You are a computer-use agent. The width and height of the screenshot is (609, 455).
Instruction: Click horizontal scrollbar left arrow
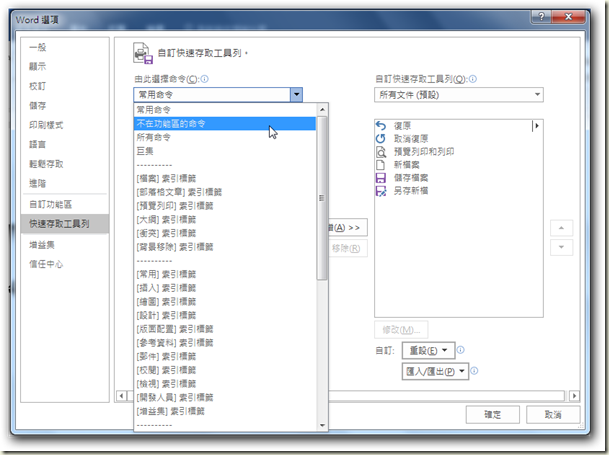122,396
